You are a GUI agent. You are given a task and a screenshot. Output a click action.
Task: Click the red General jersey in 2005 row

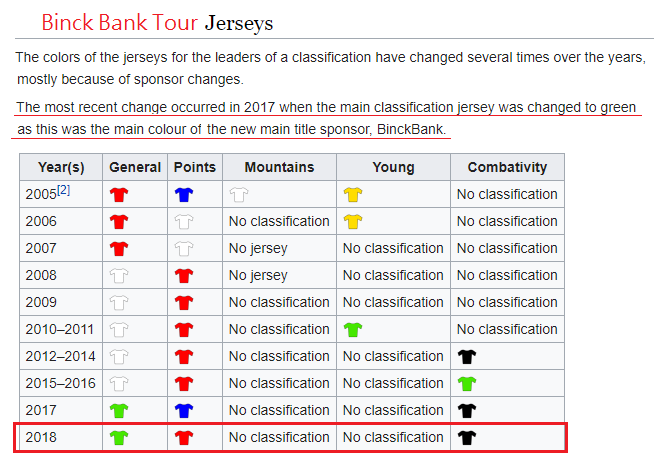[119, 195]
